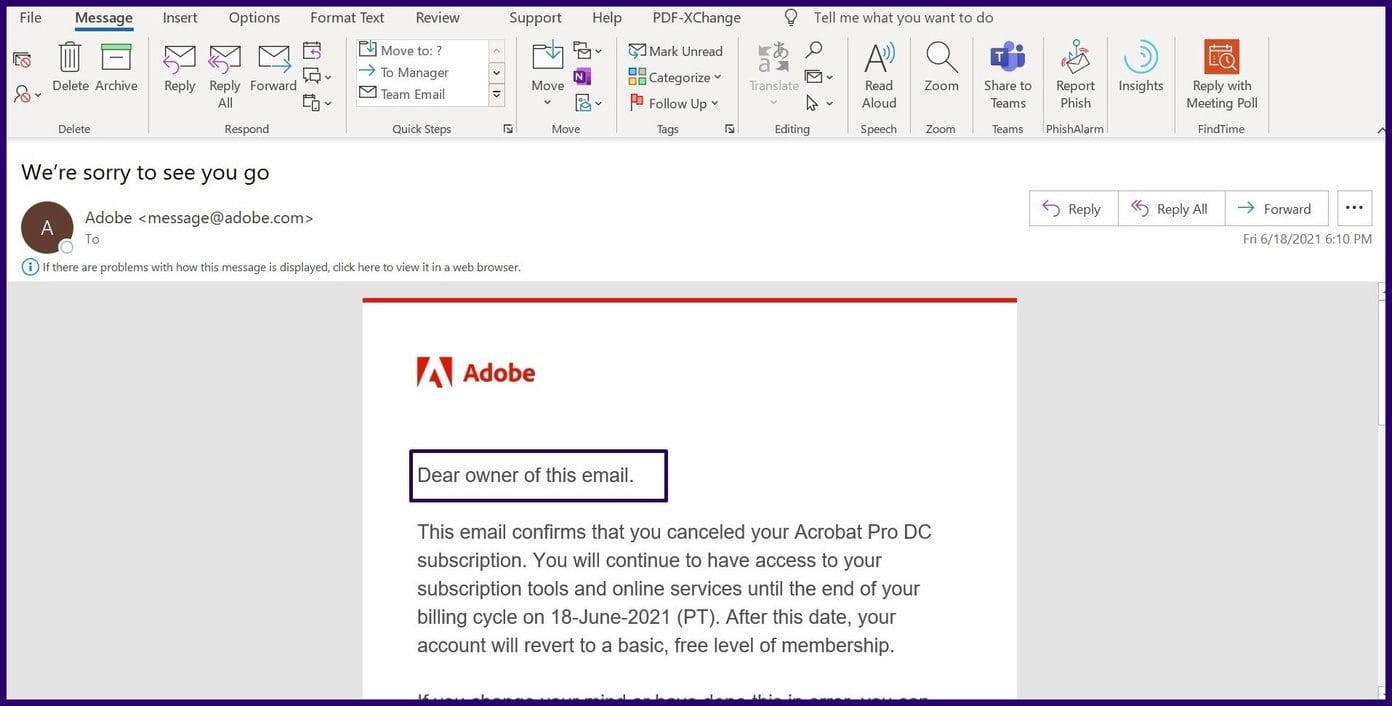The image size is (1392, 706).
Task: Open the Actions dropdown in Move group
Action: pyautogui.click(x=587, y=102)
